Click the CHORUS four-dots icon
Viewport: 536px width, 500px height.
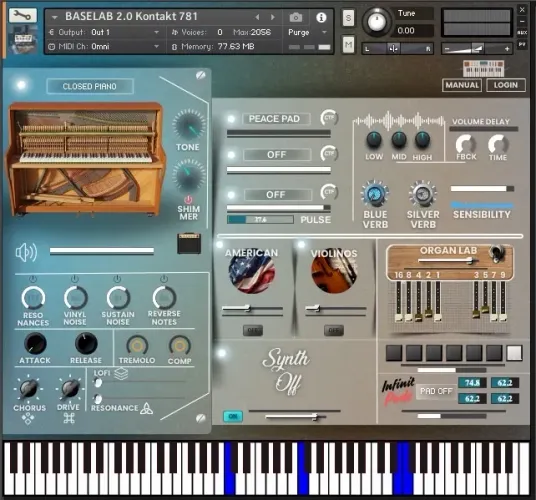click(28, 418)
